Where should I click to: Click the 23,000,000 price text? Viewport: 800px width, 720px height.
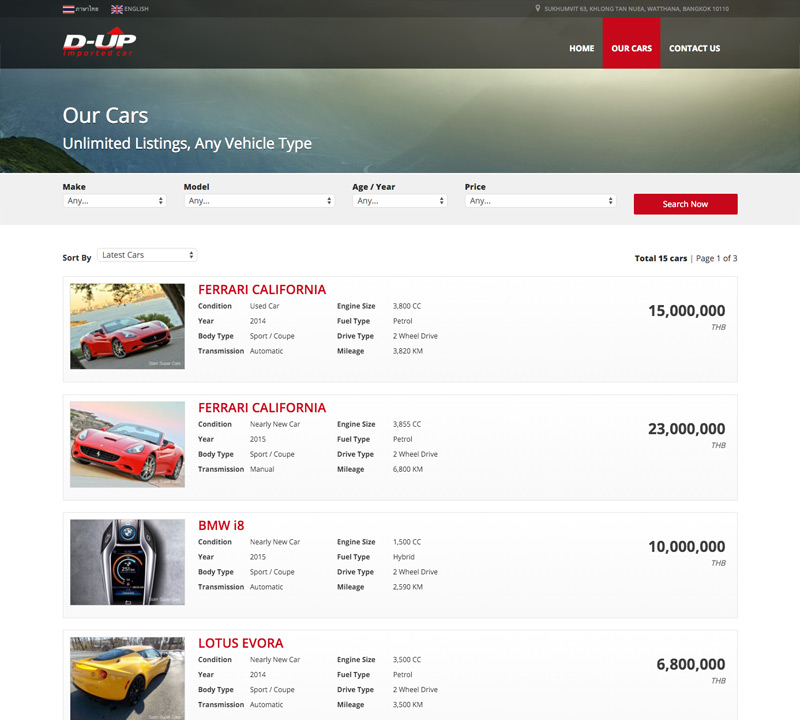[x=686, y=429]
